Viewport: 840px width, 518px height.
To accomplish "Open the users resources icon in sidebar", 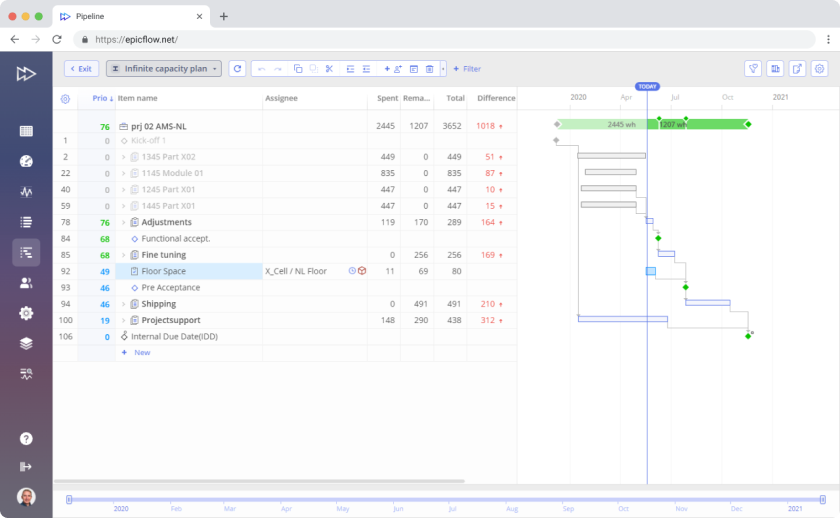I will pyautogui.click(x=26, y=283).
